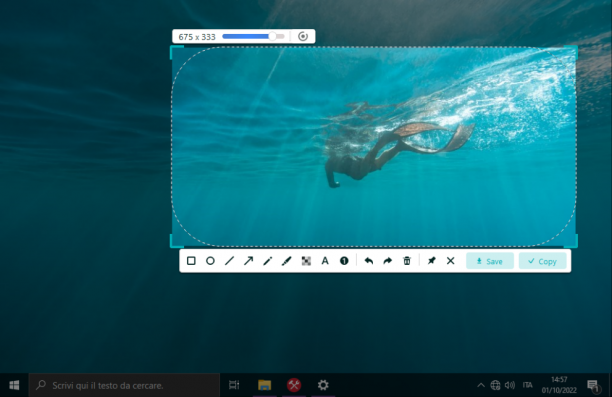
Task: Clear annotations with the trash icon
Action: click(407, 261)
